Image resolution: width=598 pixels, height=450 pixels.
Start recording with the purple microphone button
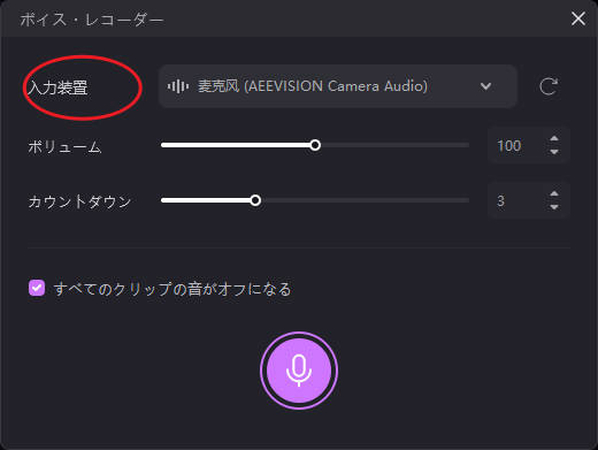(299, 371)
